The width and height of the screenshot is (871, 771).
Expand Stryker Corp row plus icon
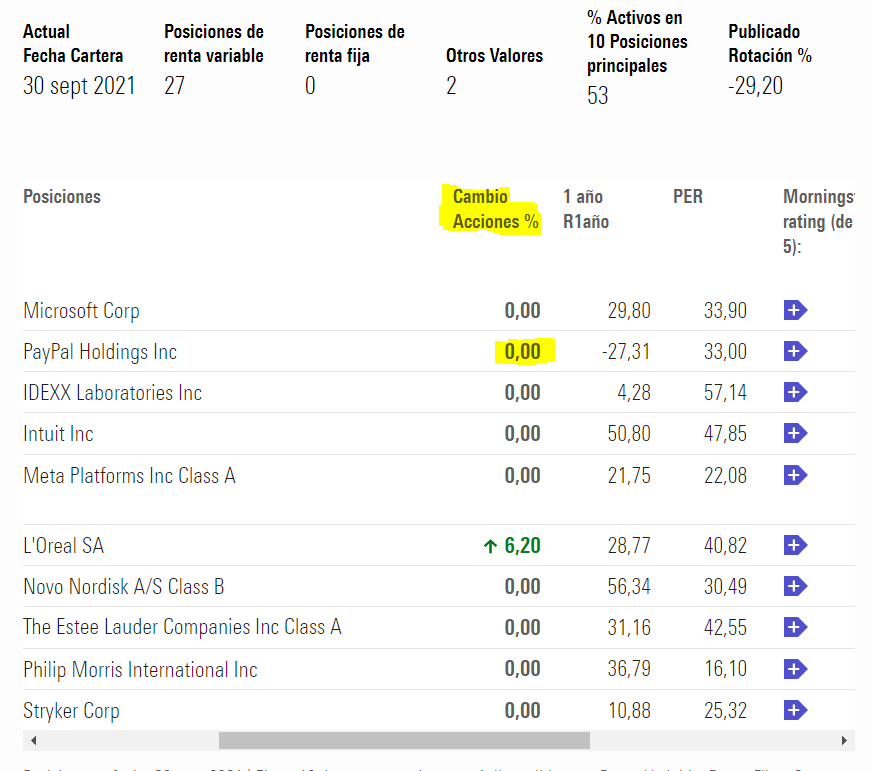pos(795,711)
